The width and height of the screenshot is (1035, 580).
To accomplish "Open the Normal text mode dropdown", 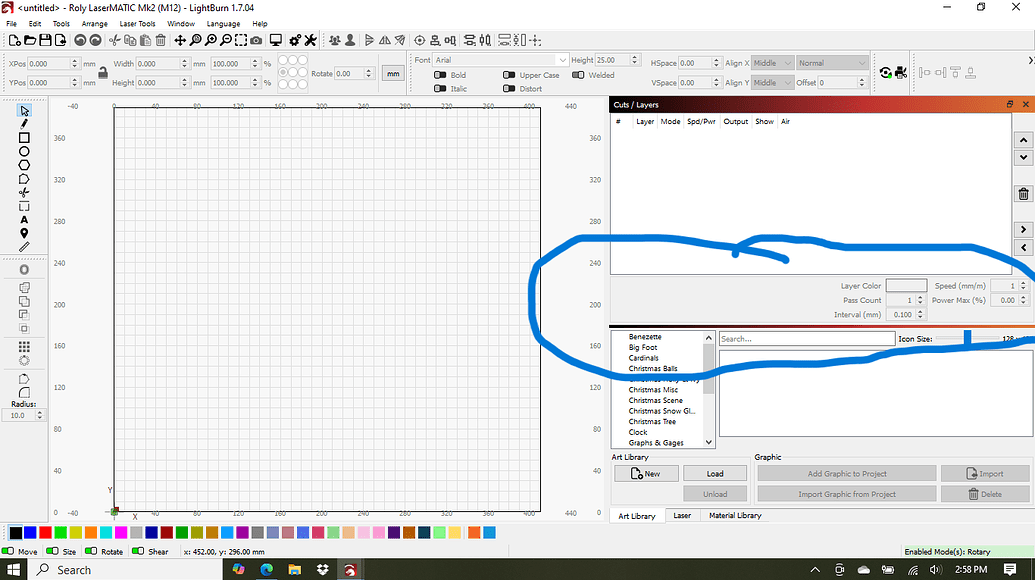I will click(x=832, y=63).
